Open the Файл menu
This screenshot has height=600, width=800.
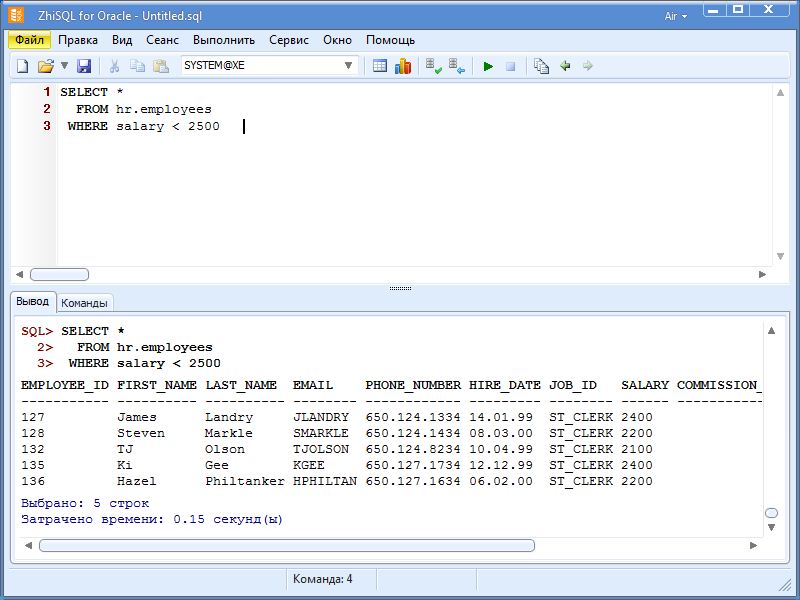[30, 40]
